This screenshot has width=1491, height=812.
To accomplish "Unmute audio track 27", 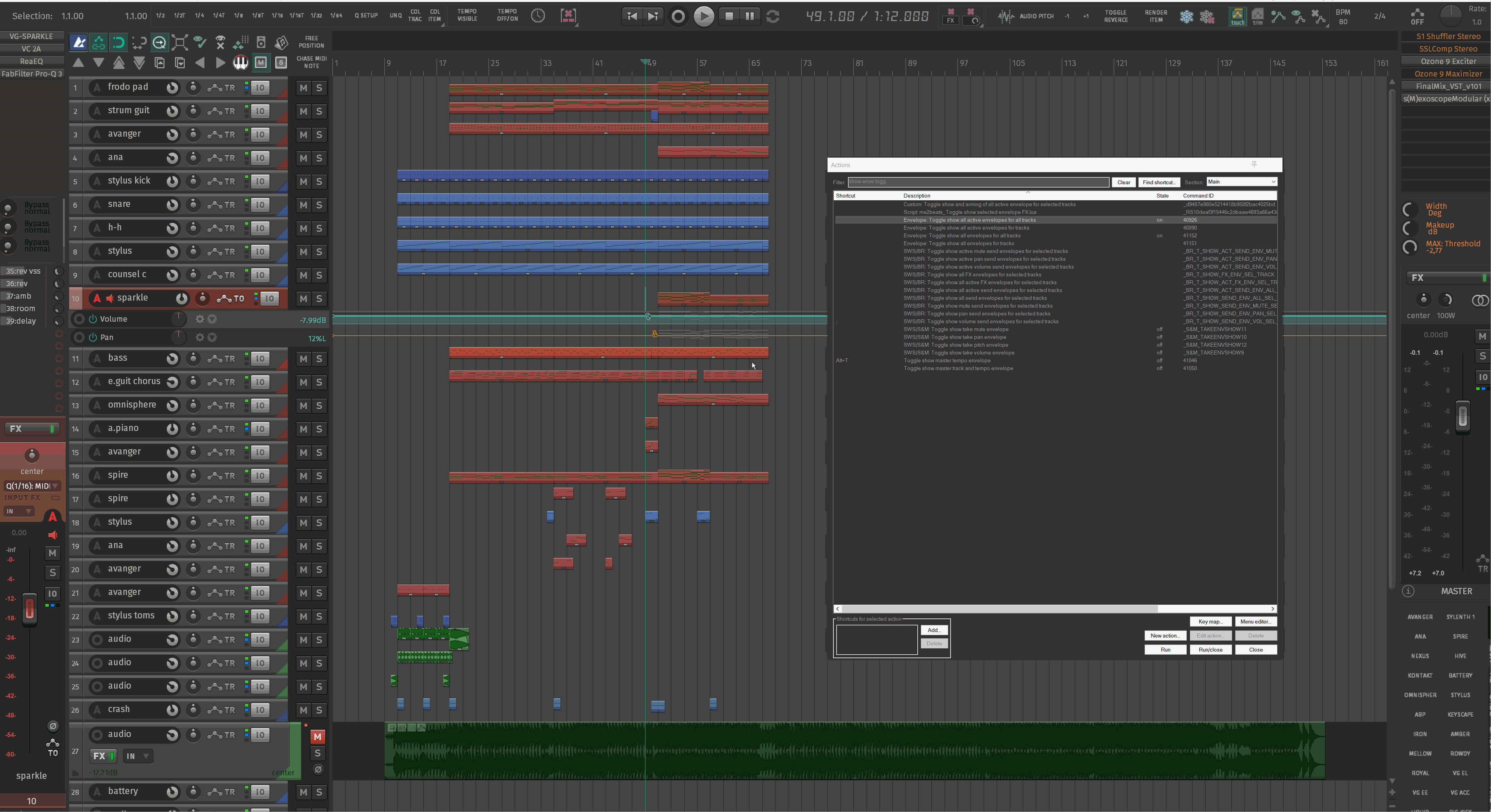I will [x=317, y=737].
